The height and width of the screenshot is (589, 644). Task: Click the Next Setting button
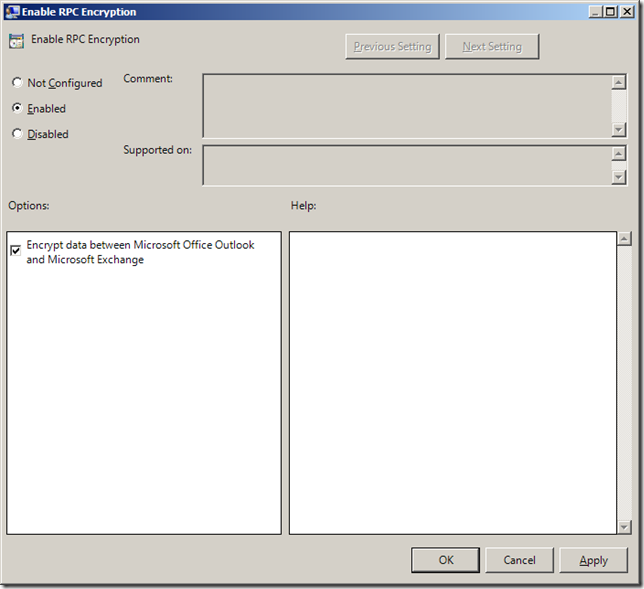click(492, 46)
